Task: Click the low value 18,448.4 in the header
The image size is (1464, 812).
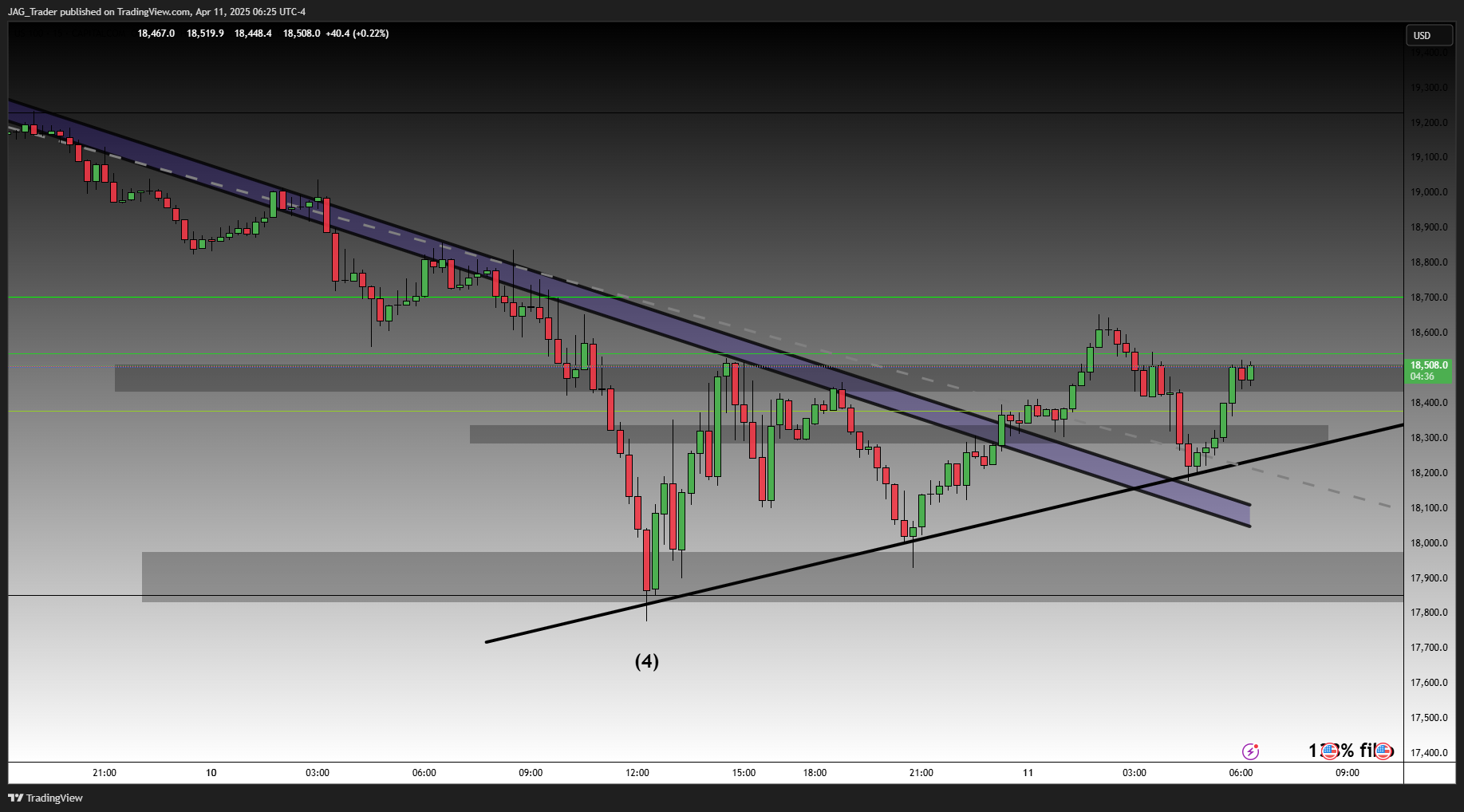Action: click(253, 34)
